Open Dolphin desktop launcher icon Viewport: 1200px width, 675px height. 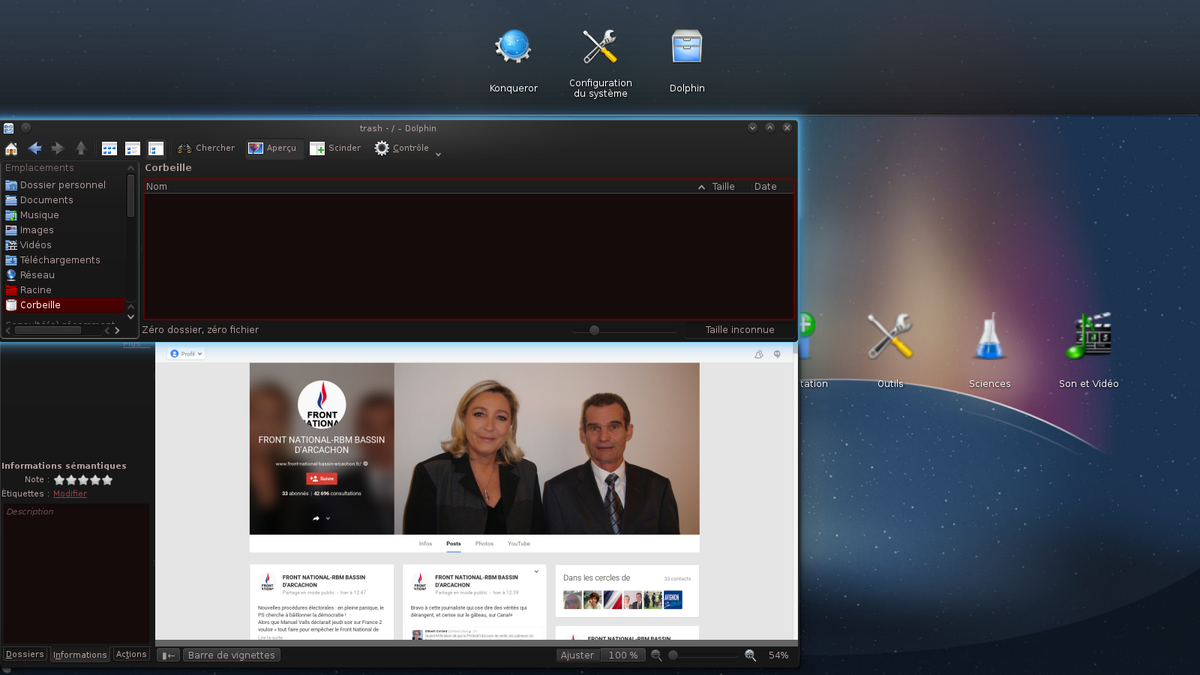pos(687,61)
